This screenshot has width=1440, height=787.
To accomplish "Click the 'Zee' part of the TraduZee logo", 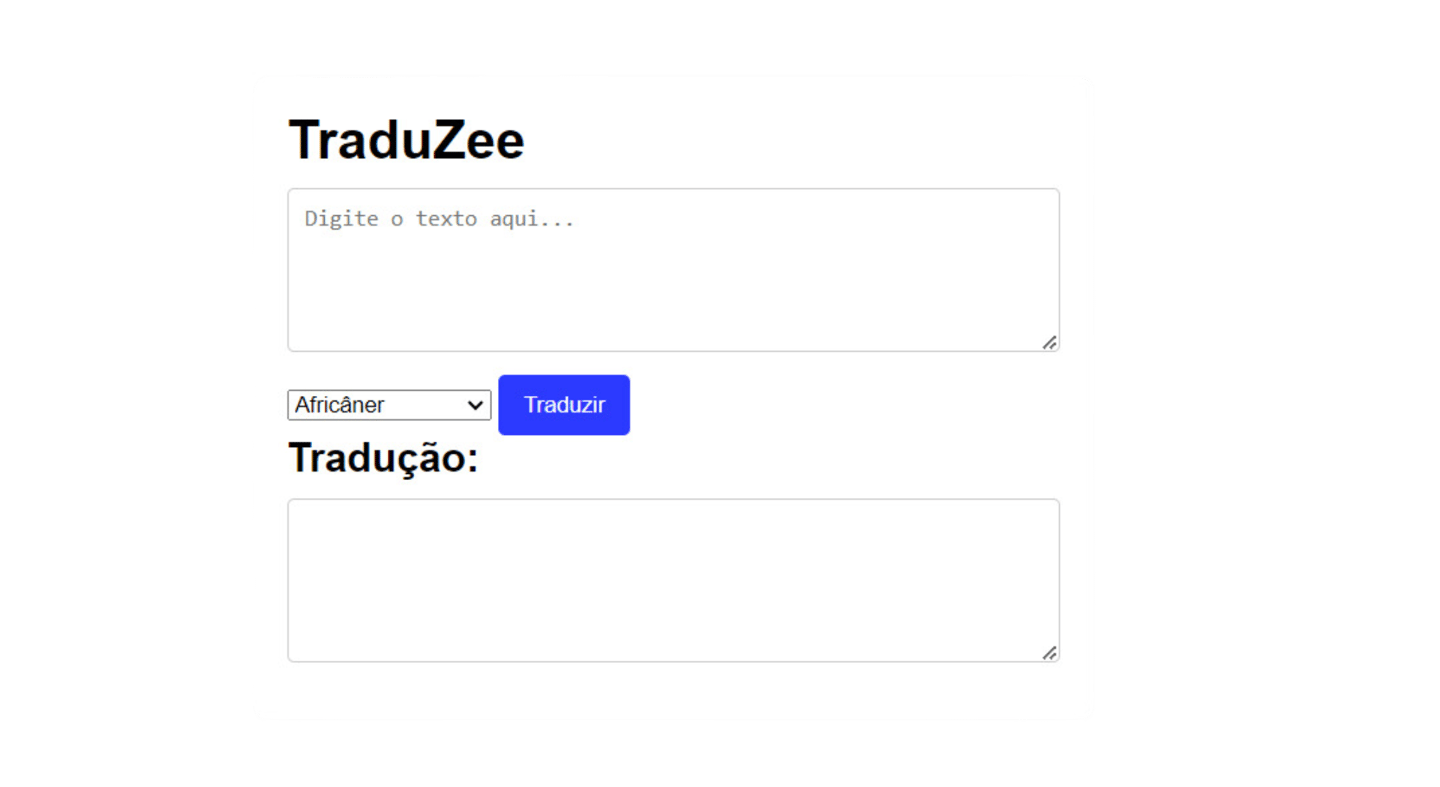I will [478, 140].
